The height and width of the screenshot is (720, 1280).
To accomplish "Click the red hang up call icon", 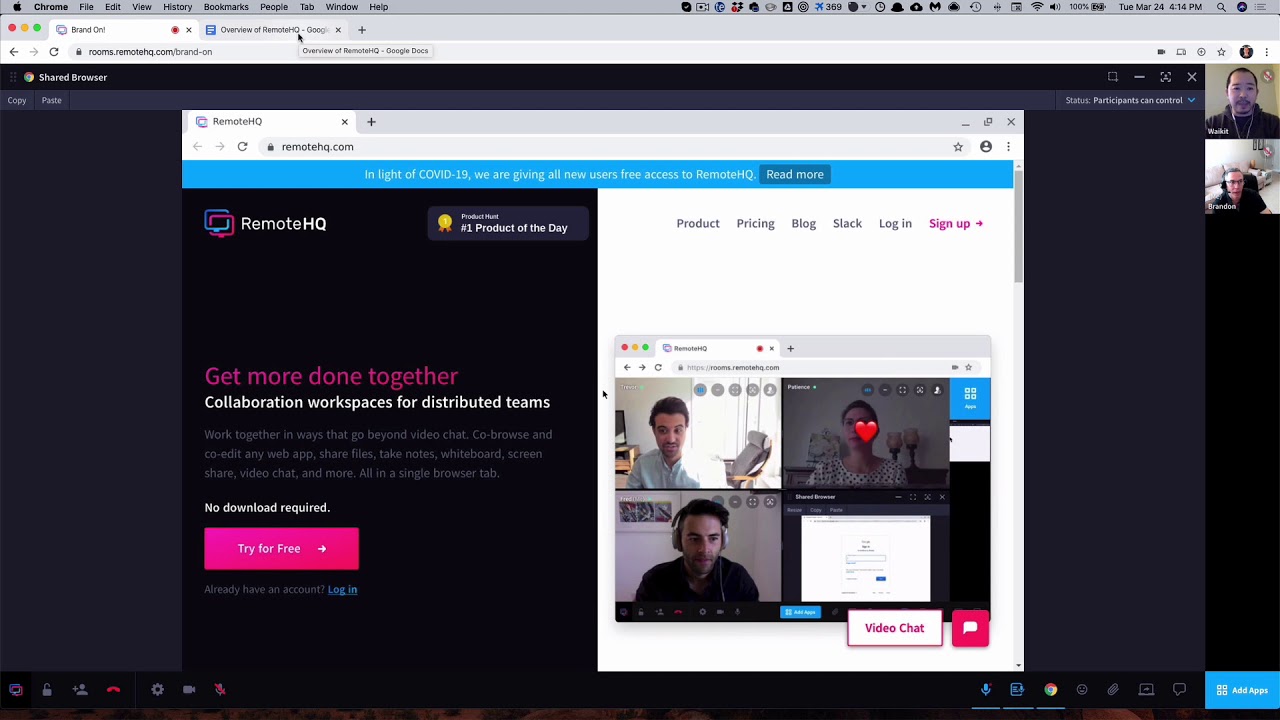I will 113,690.
